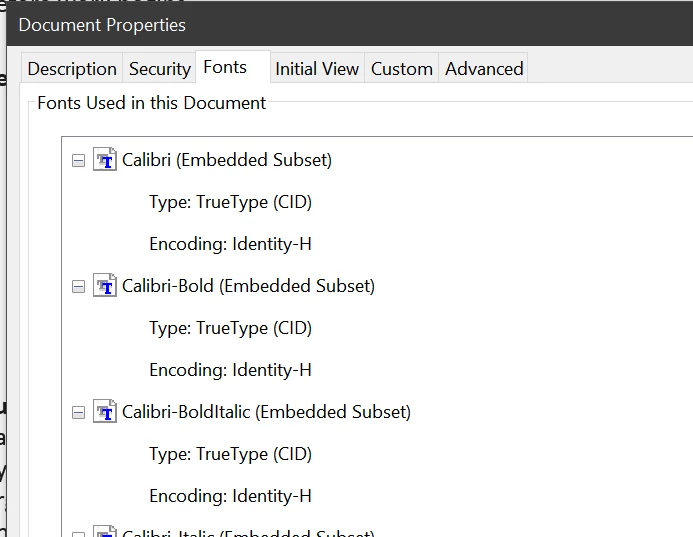Select Type: TrueType (CID) under Calibri (Embedded Subset)

click(231, 202)
